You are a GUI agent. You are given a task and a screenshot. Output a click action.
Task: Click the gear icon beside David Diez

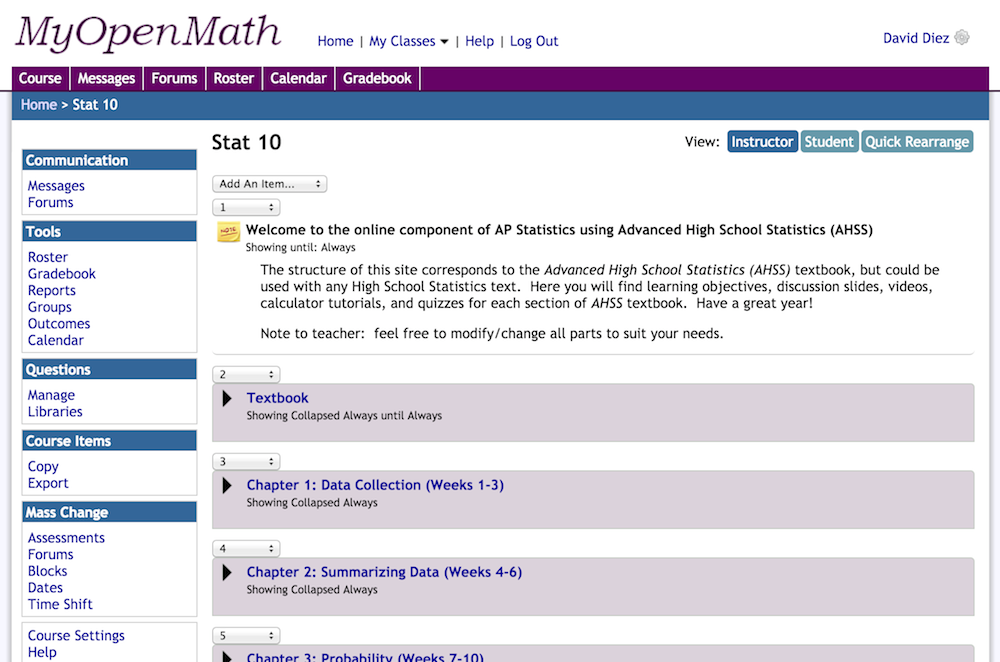pyautogui.click(x=962, y=38)
